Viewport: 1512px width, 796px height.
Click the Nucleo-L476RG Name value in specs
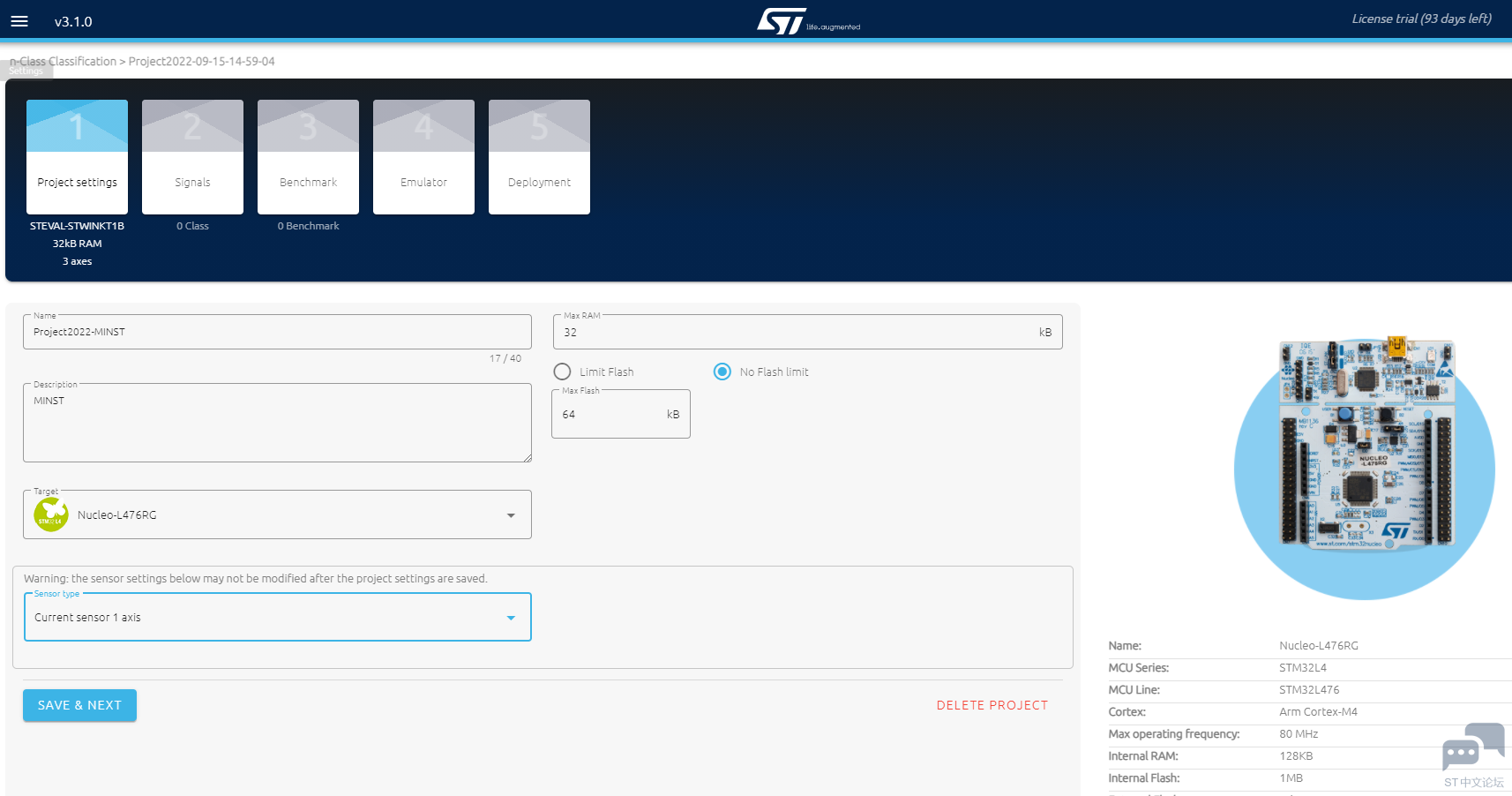point(1319,646)
